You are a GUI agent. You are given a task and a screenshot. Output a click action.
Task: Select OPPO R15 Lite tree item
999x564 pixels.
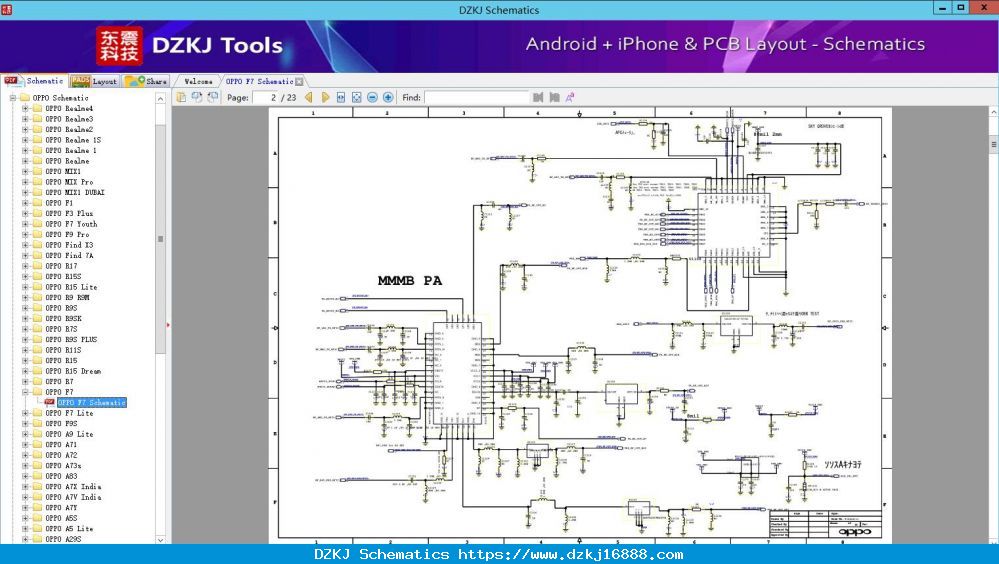pyautogui.click(x=71, y=287)
